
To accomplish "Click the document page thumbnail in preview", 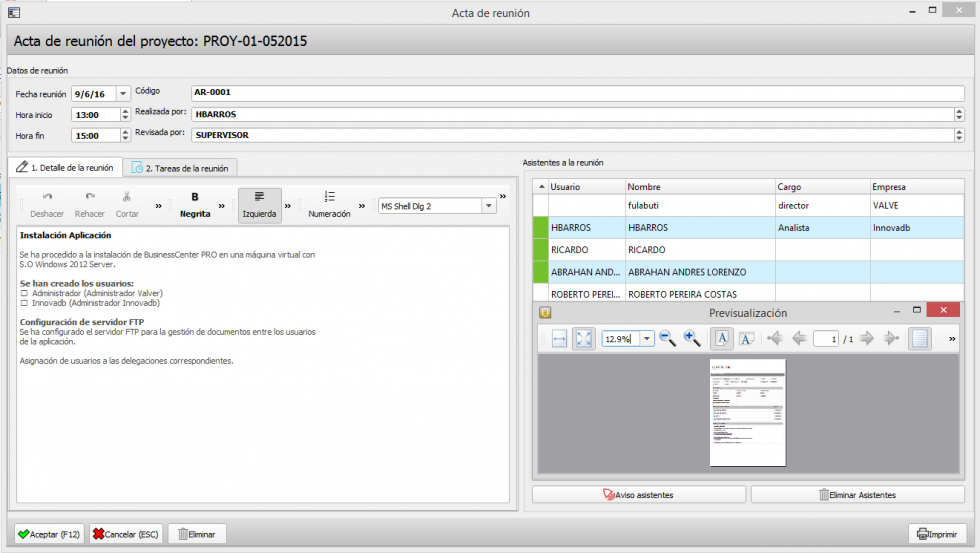I will 748,412.
